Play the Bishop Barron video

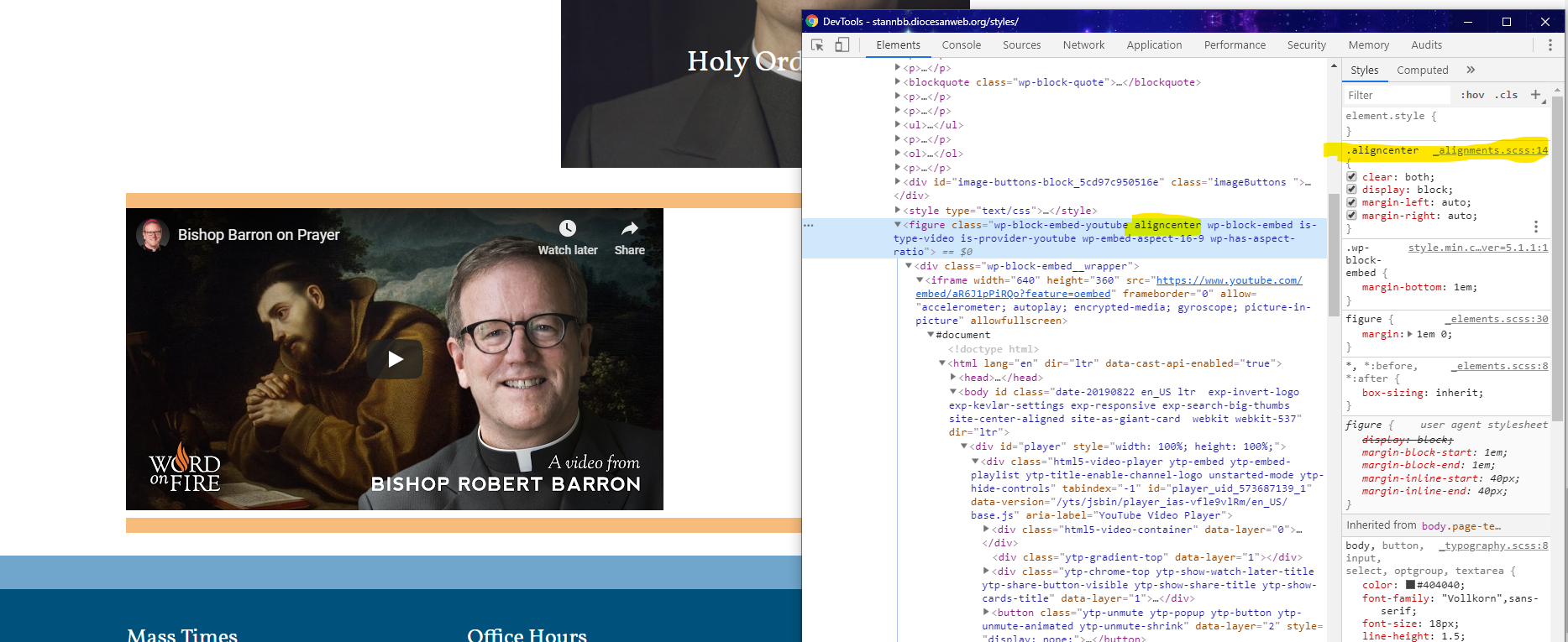click(395, 359)
